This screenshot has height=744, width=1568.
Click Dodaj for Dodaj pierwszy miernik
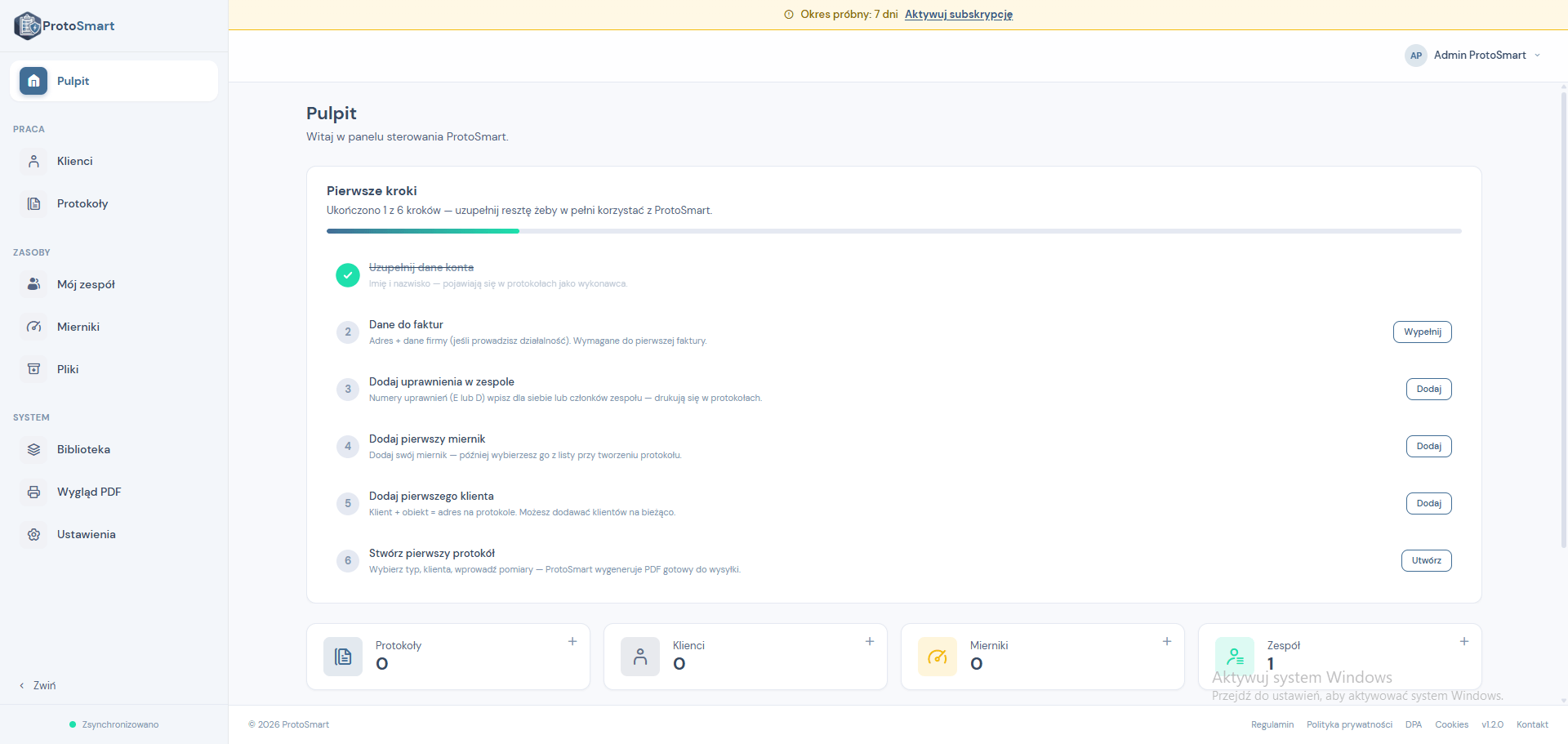click(1429, 447)
